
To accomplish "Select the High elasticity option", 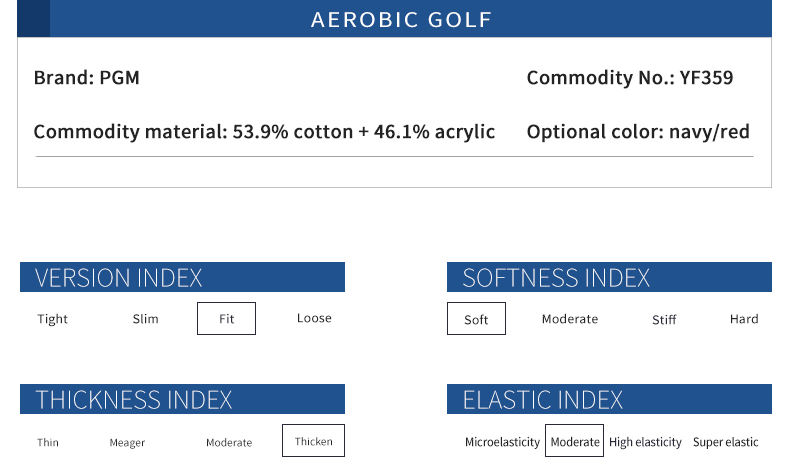I will click(645, 442).
